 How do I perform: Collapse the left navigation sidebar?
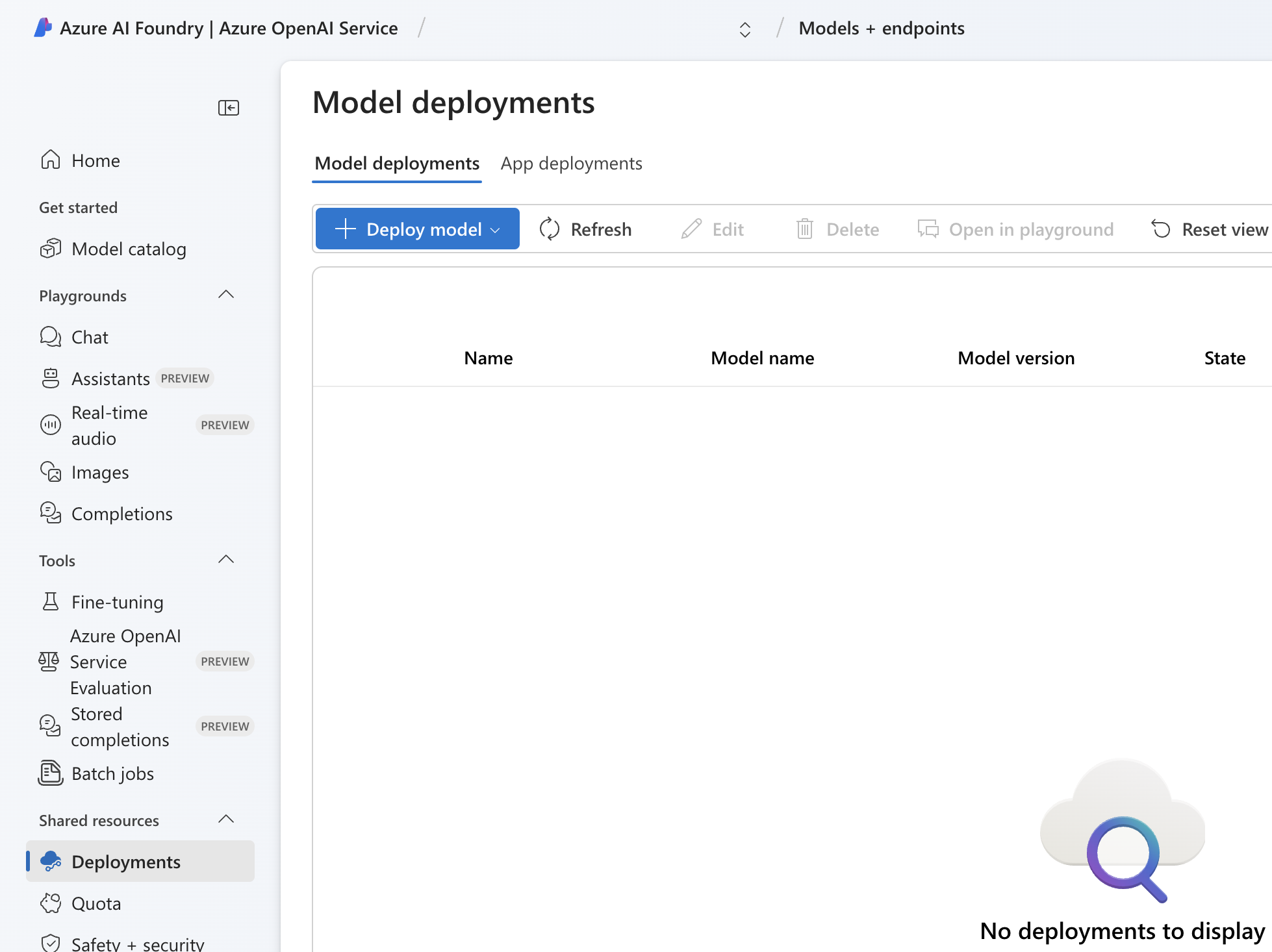pos(229,108)
